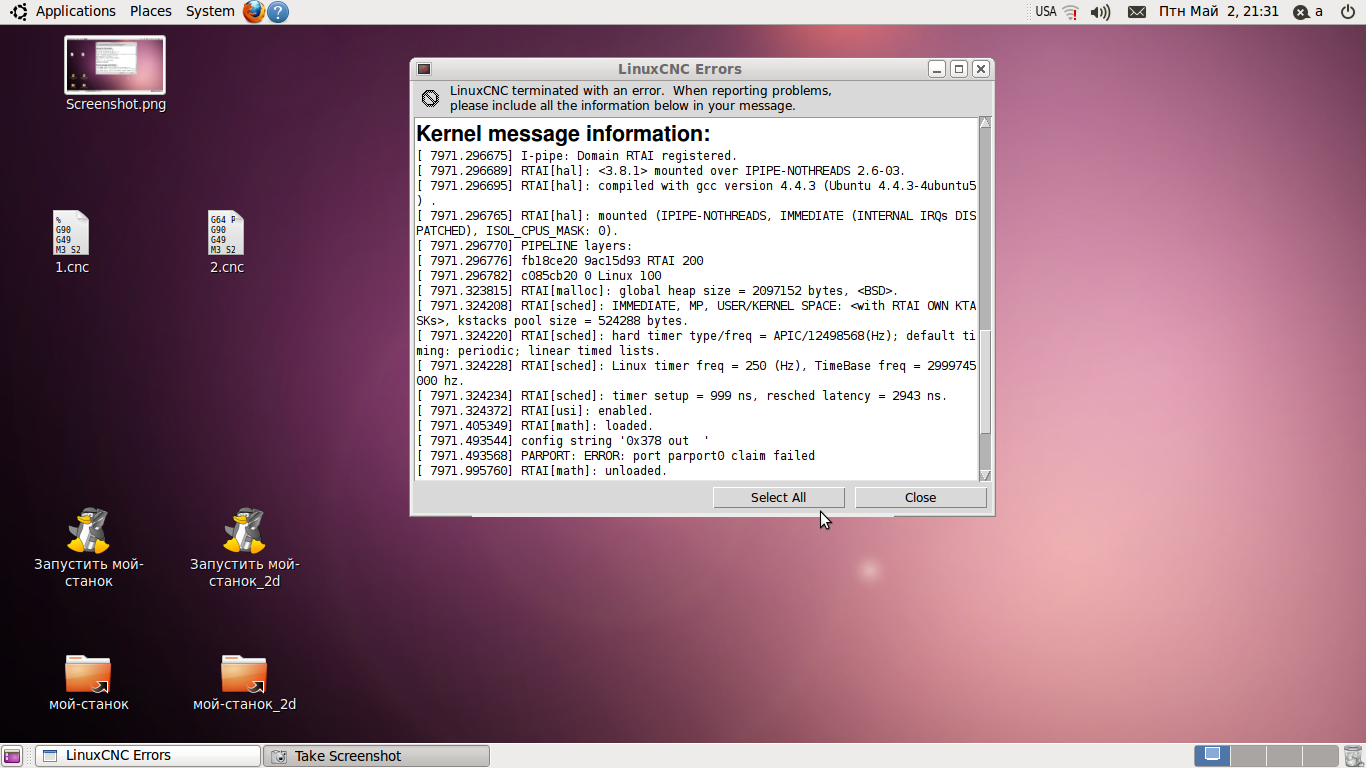Select the Screenshot.png thumbnail on the desktop
The image size is (1366, 768).
pos(115,74)
